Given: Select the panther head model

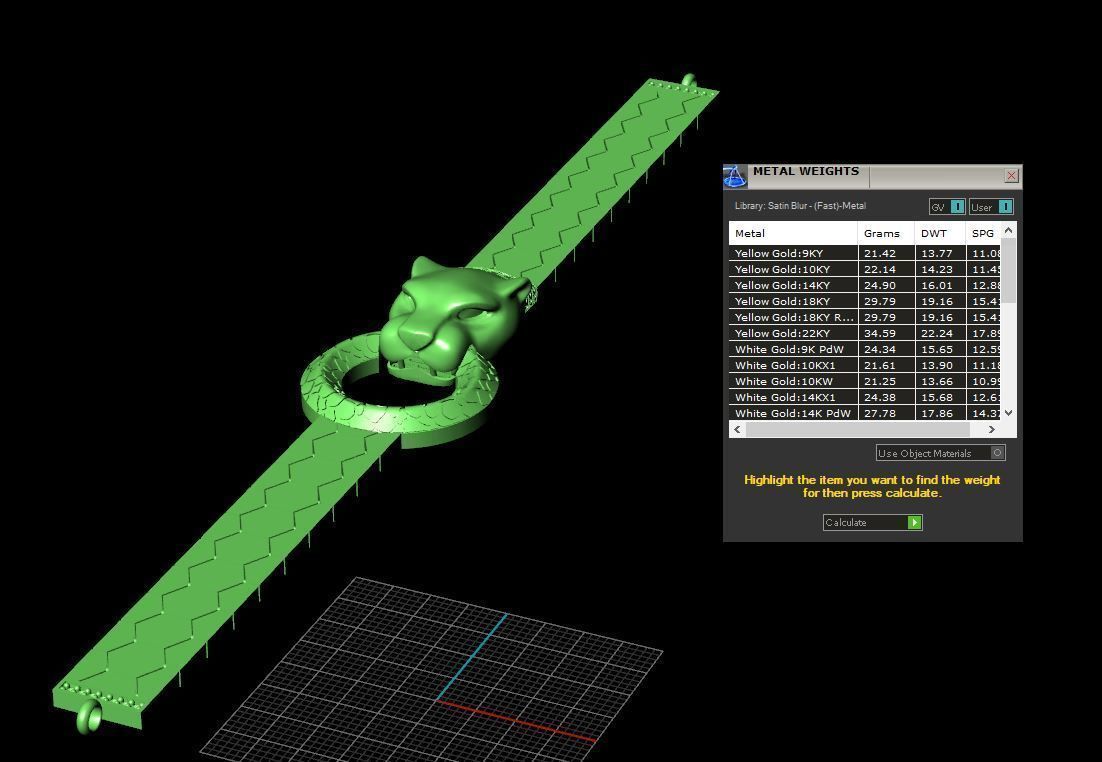Looking at the screenshot, I should coord(453,320).
